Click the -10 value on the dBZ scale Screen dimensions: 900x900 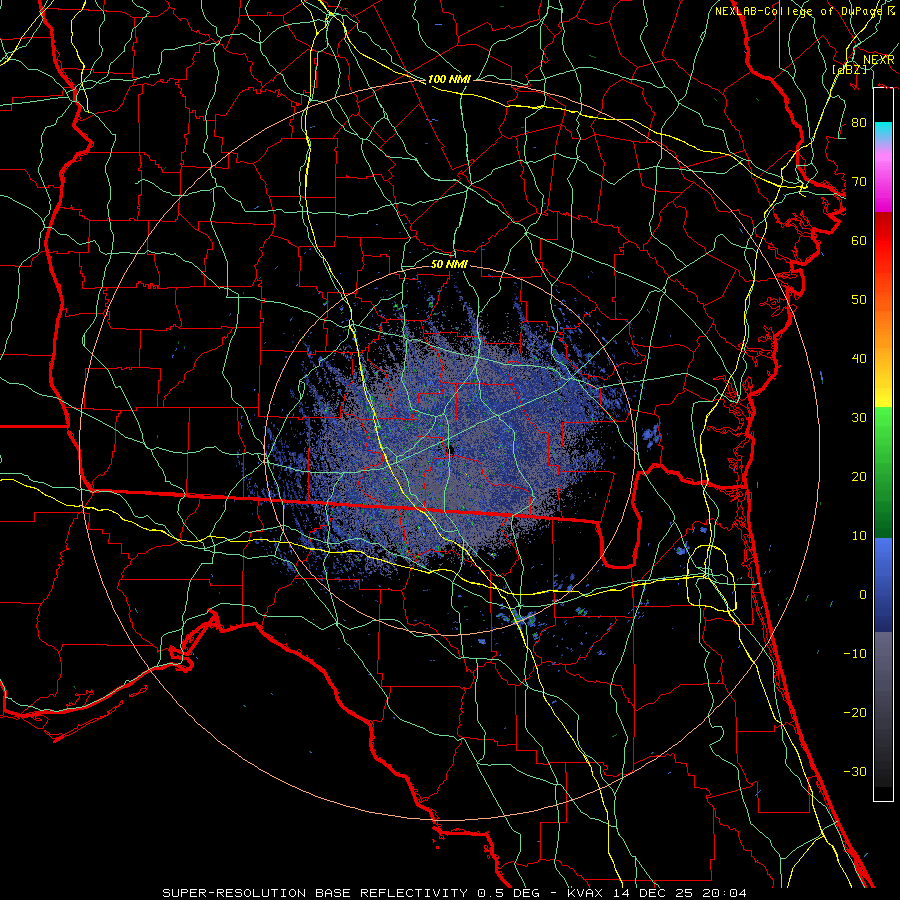(855, 653)
